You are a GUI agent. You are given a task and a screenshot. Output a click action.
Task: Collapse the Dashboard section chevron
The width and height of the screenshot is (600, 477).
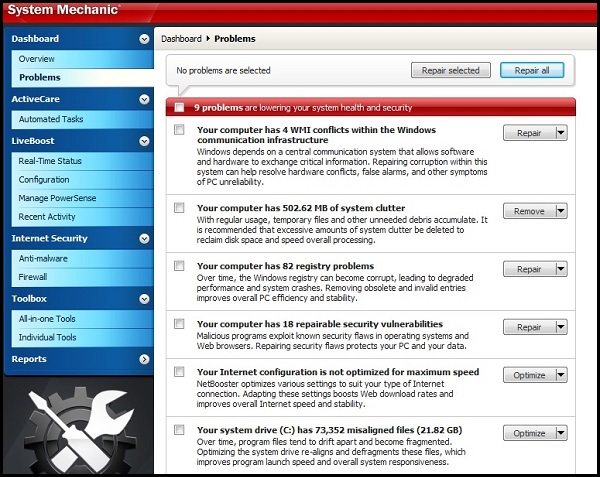click(144, 39)
